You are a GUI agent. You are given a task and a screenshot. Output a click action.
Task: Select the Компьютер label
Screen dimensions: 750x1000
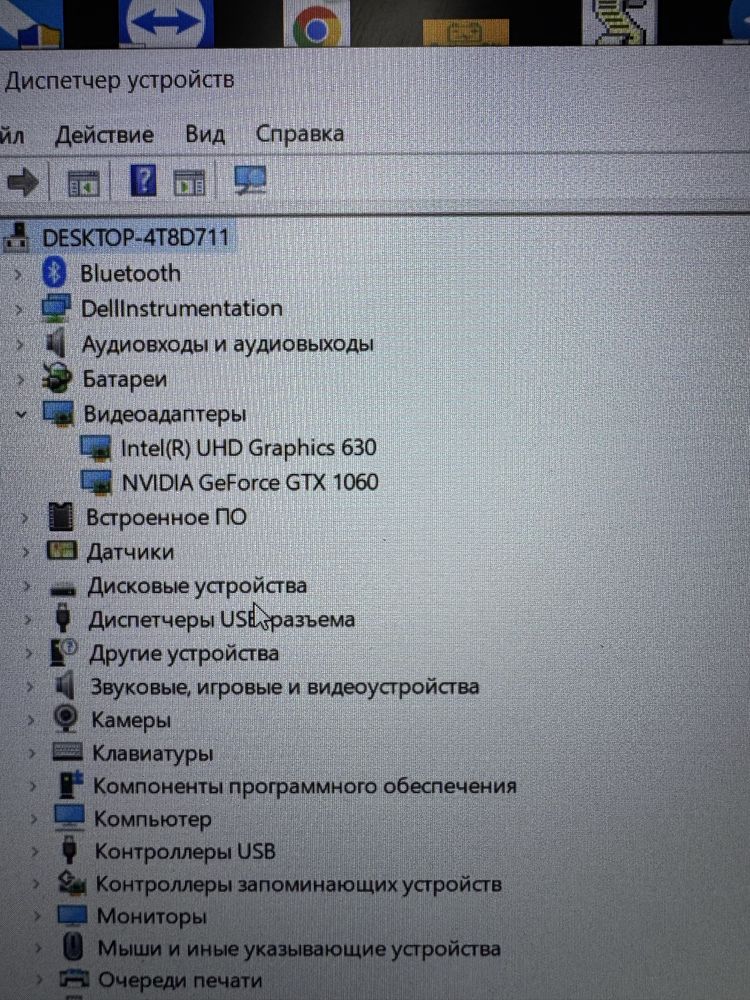coord(152,819)
